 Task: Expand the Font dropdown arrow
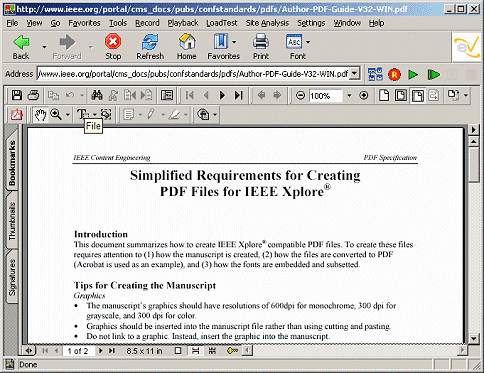[x=308, y=42]
